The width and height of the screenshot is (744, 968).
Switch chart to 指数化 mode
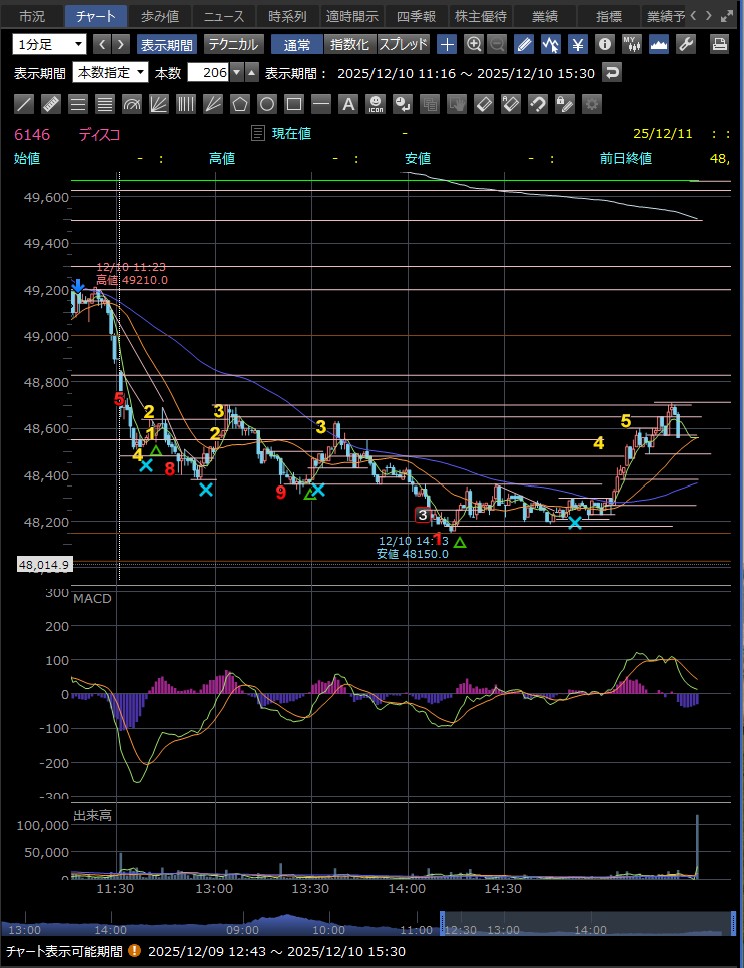349,44
